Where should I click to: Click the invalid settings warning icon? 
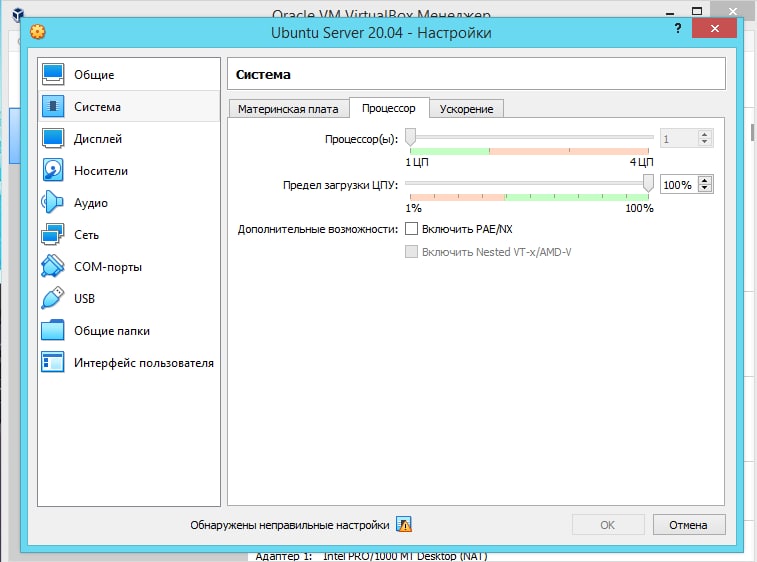click(x=404, y=524)
